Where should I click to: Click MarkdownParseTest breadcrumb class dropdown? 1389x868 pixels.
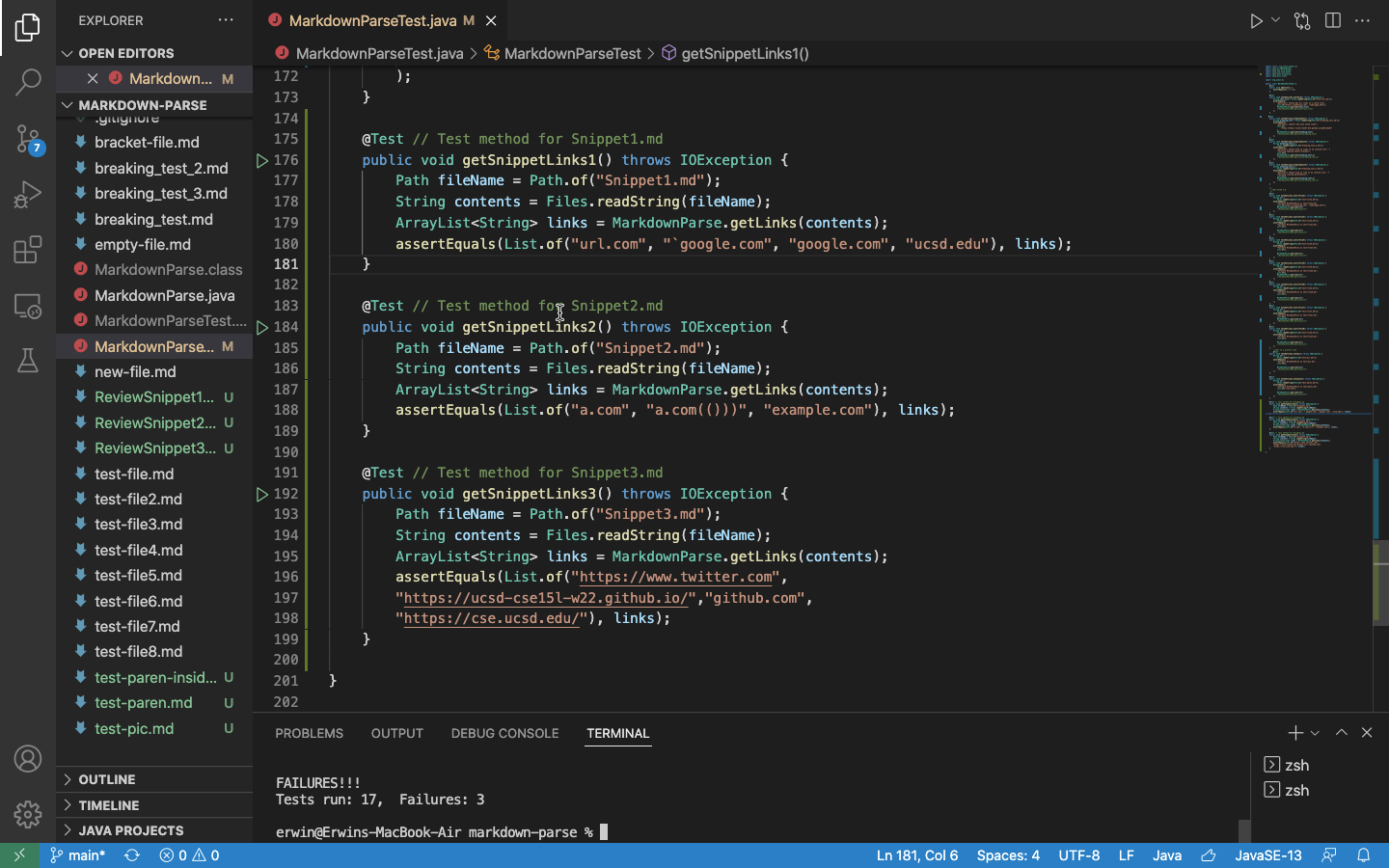(562, 54)
